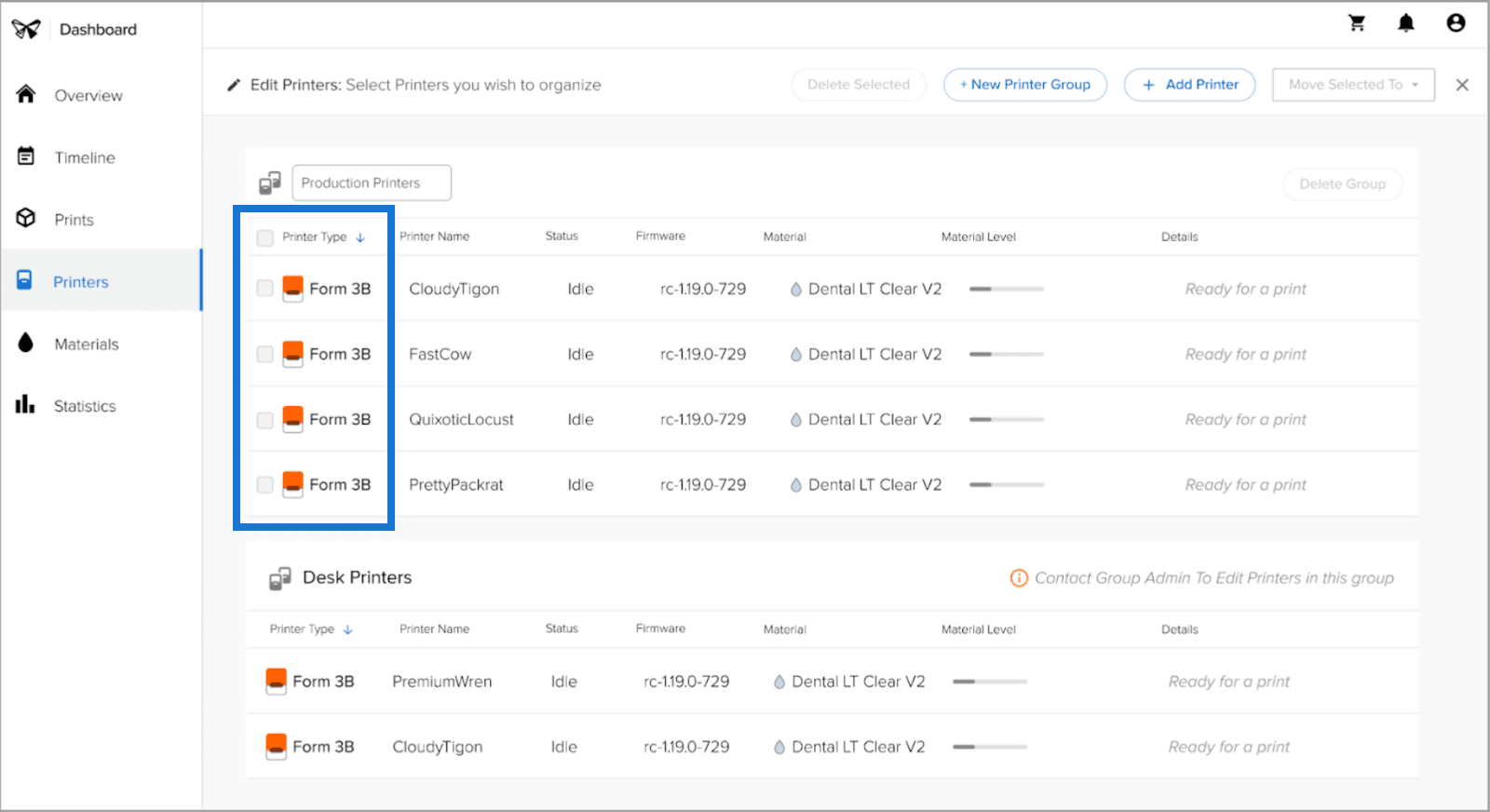The image size is (1490, 812).
Task: Open the Move Selected To dropdown
Action: click(x=1353, y=85)
